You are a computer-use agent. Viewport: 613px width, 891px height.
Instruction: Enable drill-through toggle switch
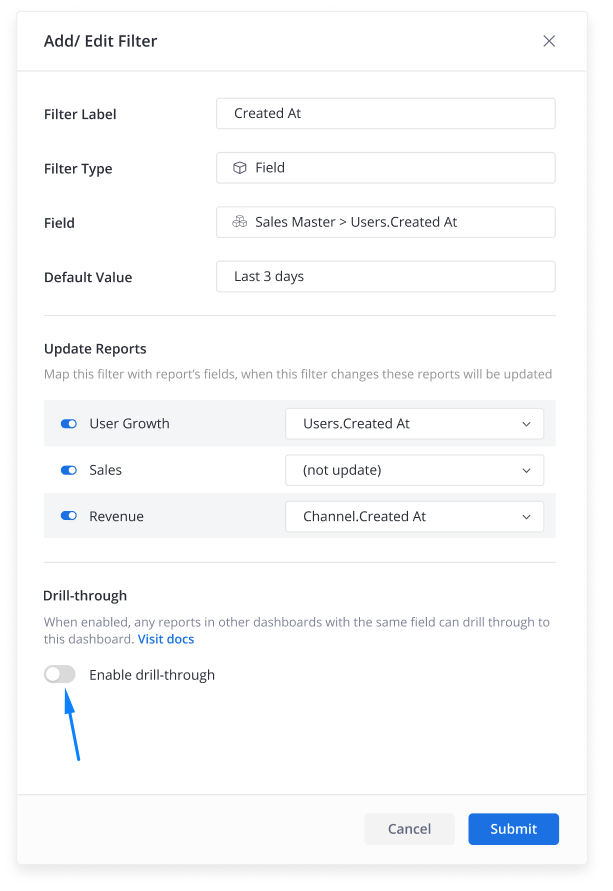click(60, 674)
